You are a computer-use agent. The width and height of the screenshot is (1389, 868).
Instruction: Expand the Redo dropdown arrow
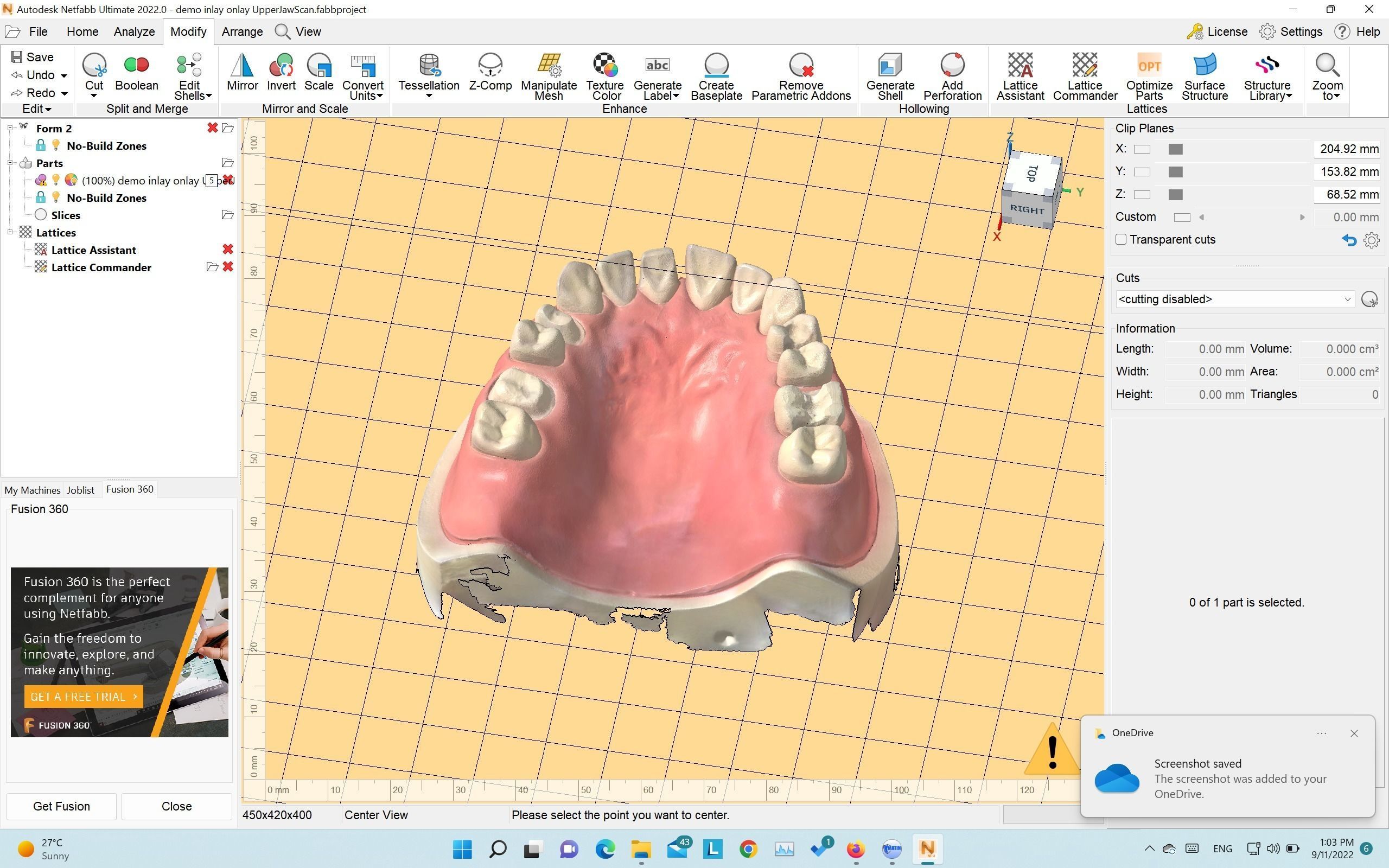[64, 93]
